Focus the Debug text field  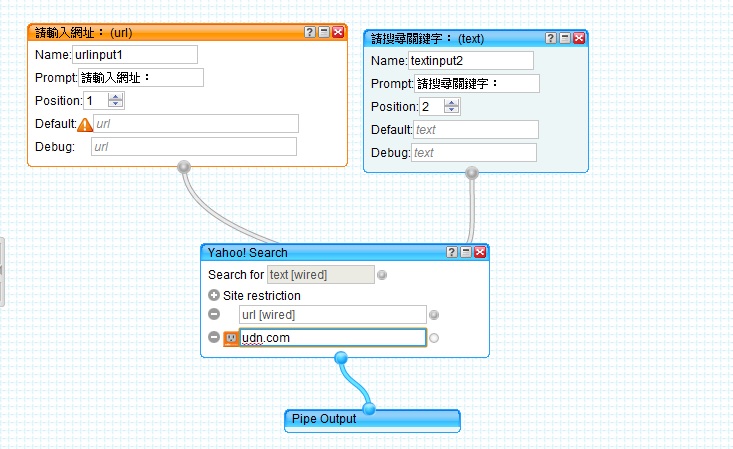(474, 152)
